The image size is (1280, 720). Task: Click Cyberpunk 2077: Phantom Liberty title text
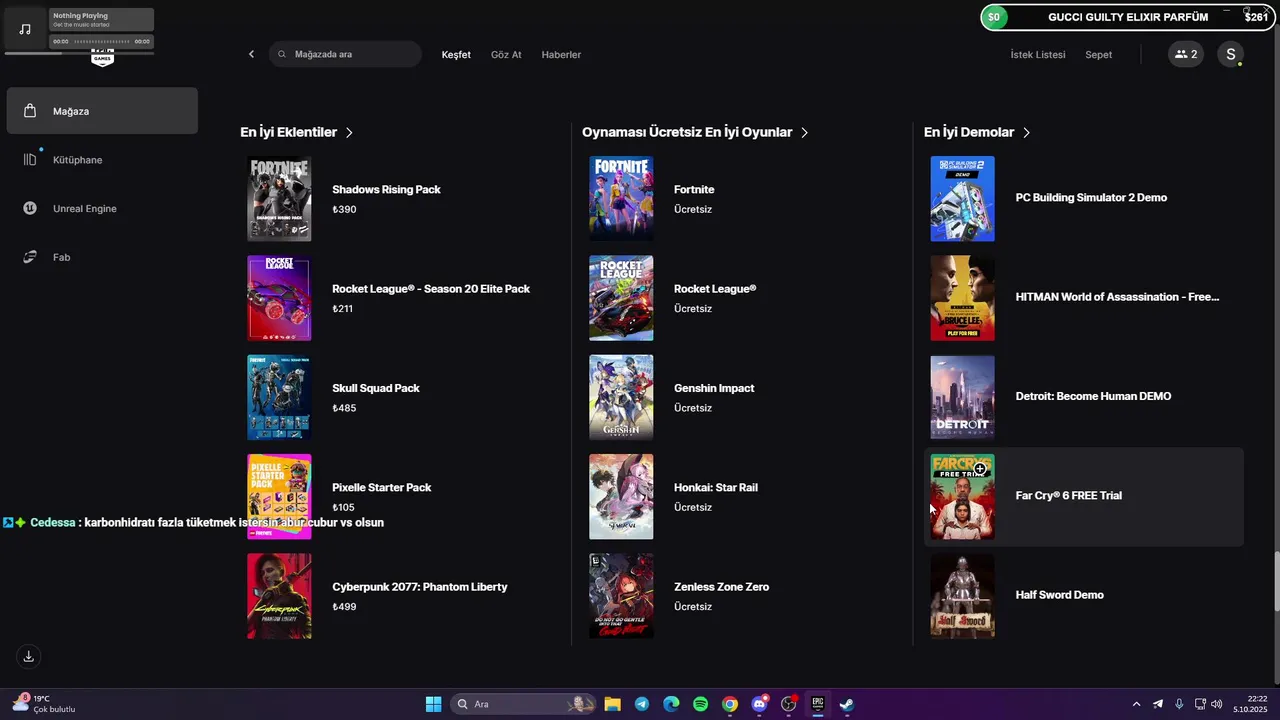point(420,587)
